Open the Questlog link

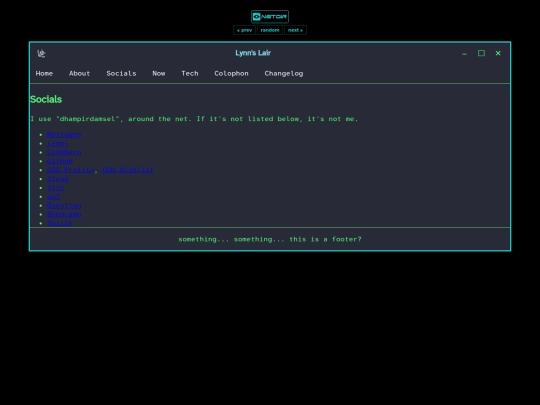point(64,206)
